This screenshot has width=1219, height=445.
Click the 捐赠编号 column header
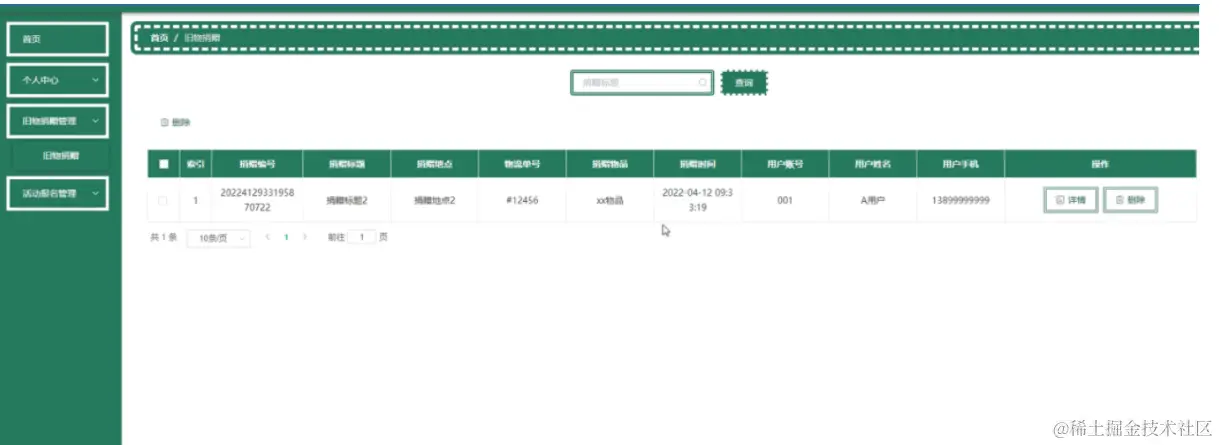(257, 164)
